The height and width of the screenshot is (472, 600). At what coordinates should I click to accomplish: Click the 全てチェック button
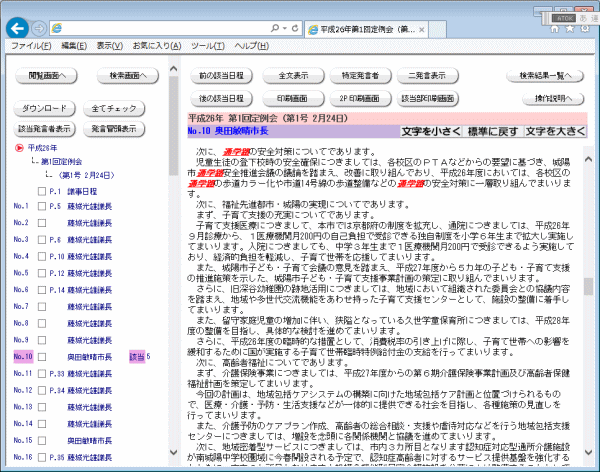114,108
